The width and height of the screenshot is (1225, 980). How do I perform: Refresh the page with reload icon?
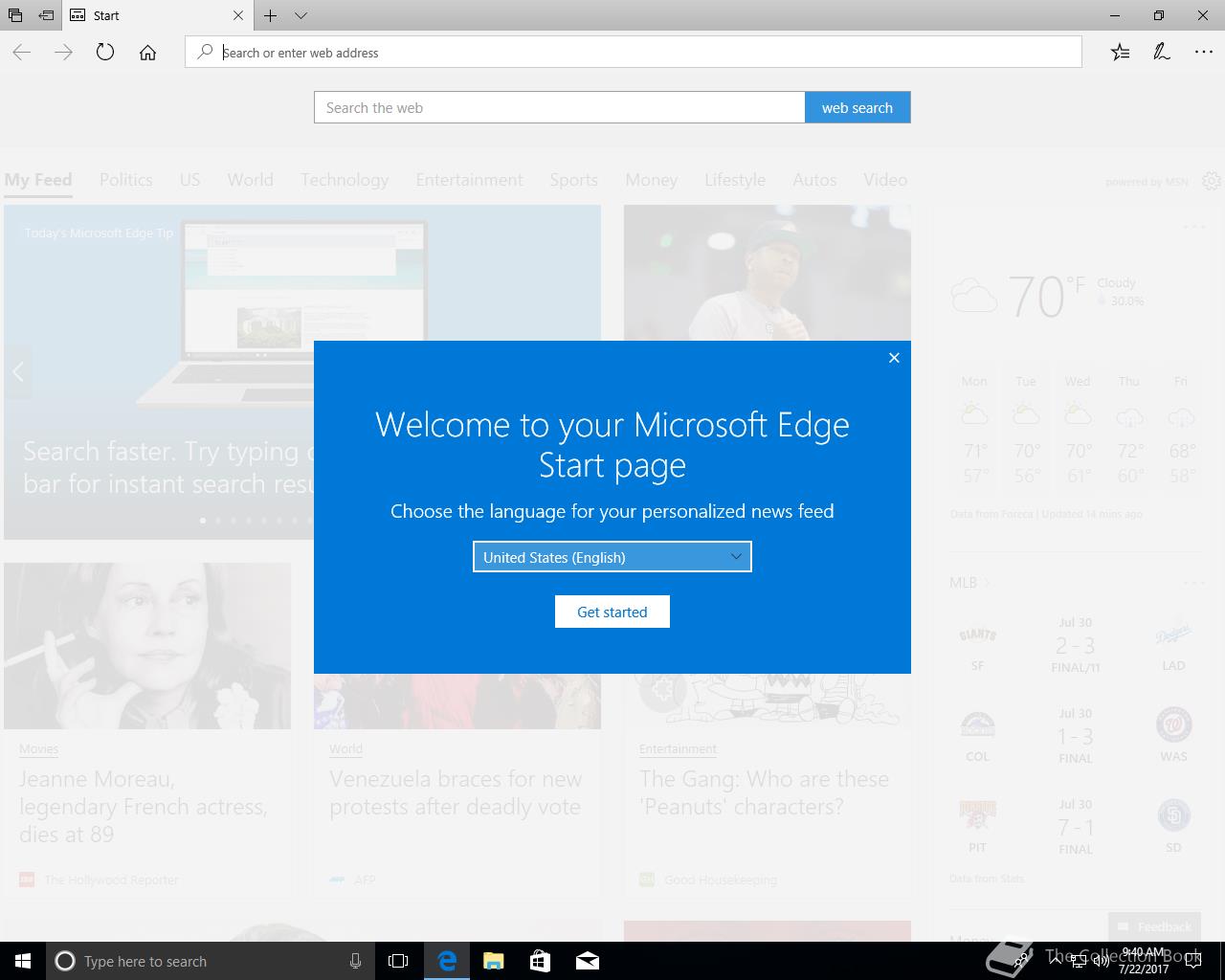tap(105, 53)
